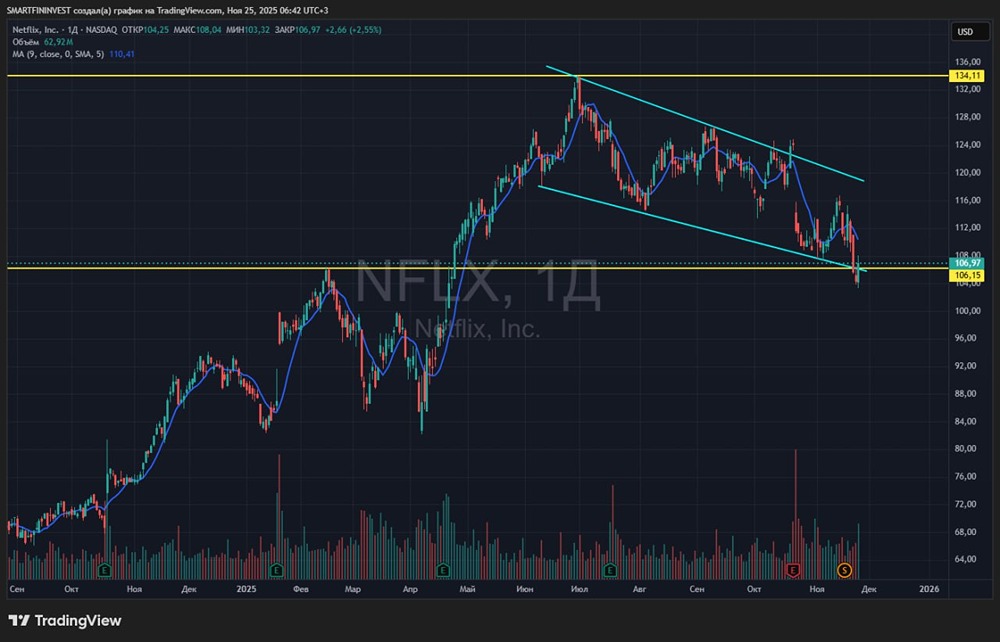
Task: Click the orange S split marker
Action: (844, 570)
